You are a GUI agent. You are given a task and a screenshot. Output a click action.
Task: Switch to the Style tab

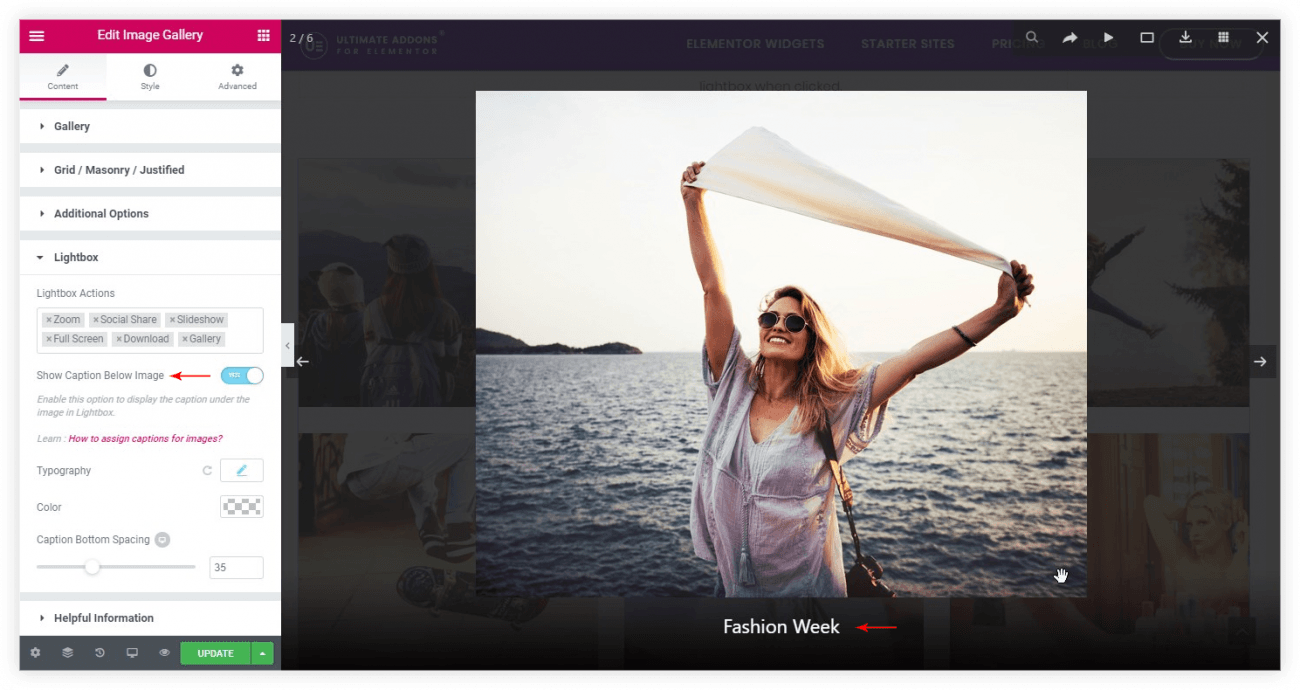(149, 77)
